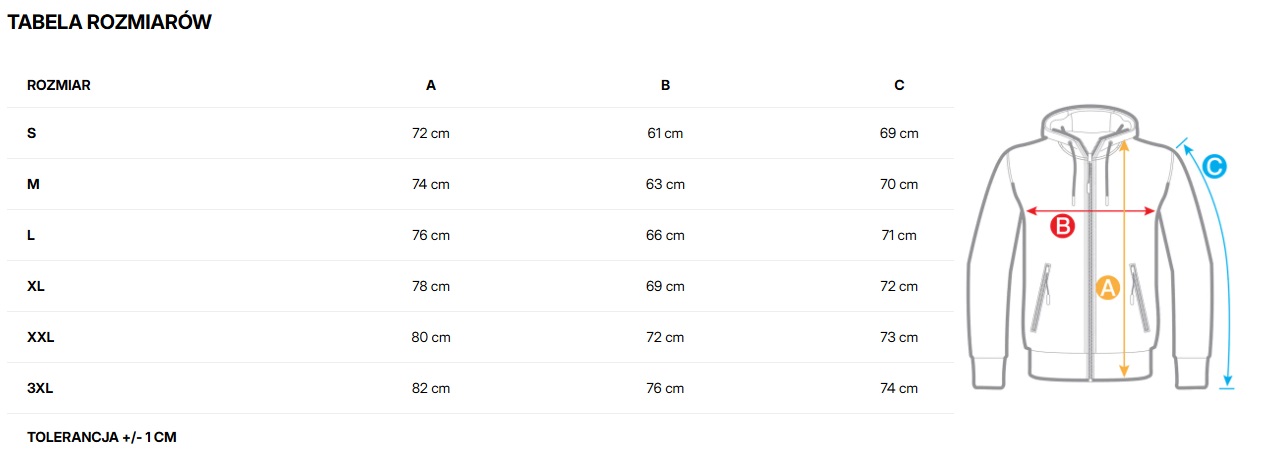Click the TABELA ROZMIARÓW heading
The image size is (1271, 460).
(110, 22)
